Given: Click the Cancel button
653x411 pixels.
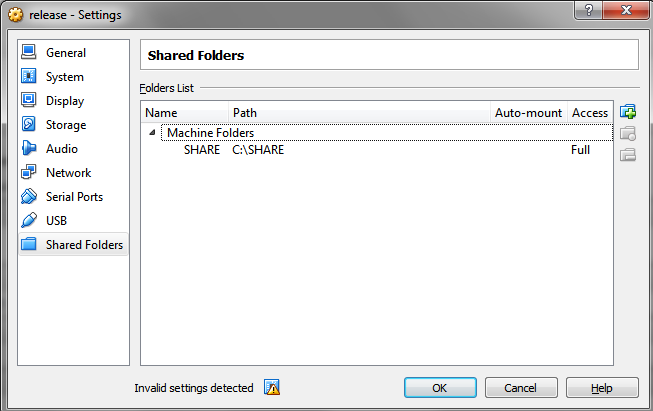Looking at the screenshot, I should click(x=521, y=388).
